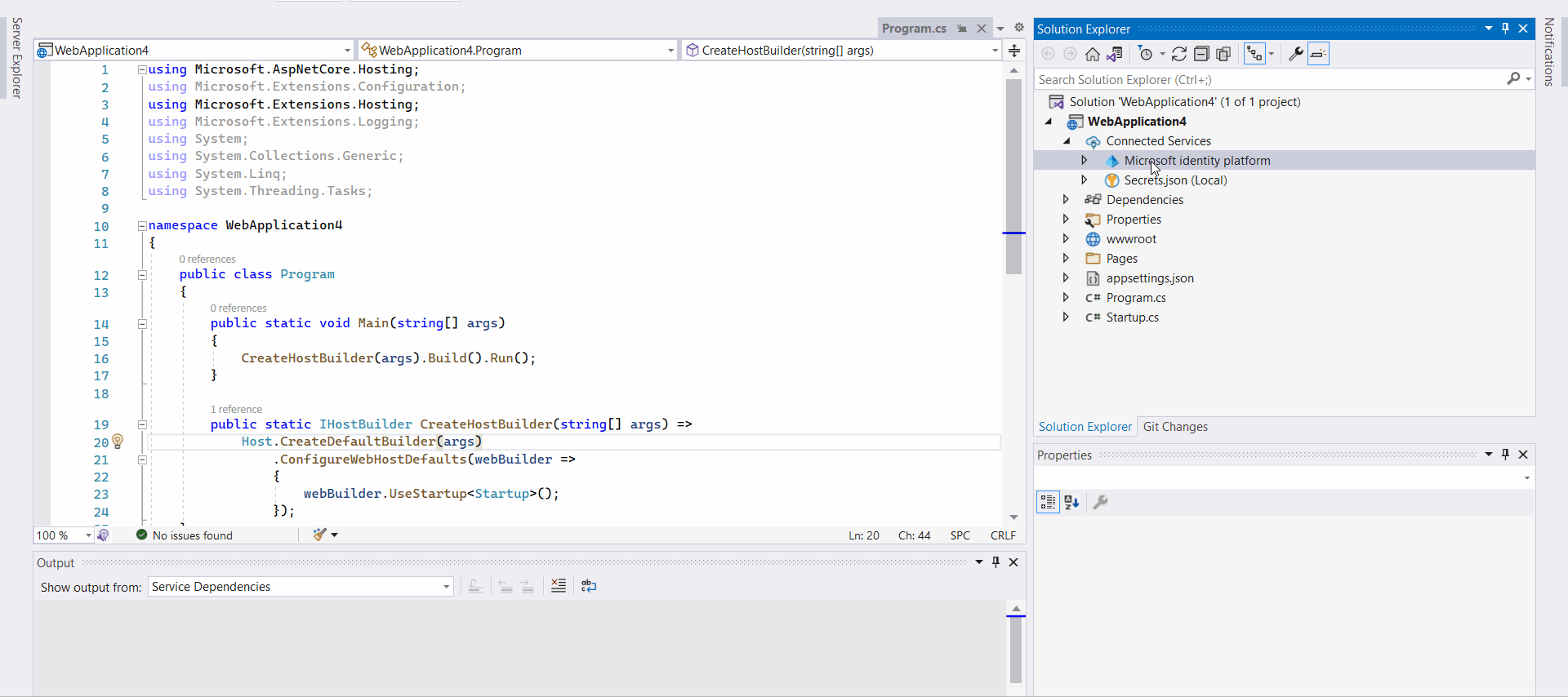
Task: Pin the Output panel
Action: coord(996,562)
